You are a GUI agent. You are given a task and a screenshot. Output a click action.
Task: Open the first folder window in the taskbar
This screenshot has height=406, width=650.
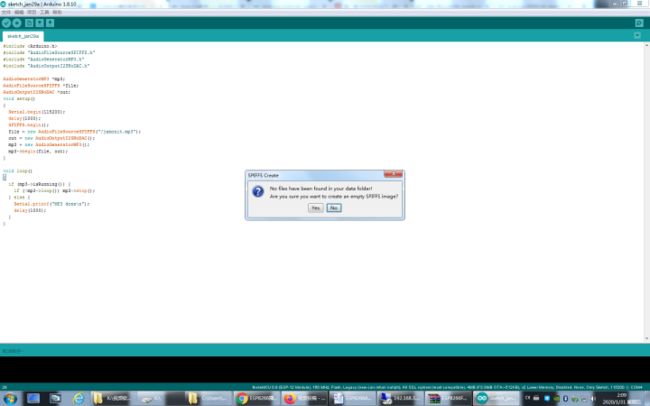pos(113,399)
